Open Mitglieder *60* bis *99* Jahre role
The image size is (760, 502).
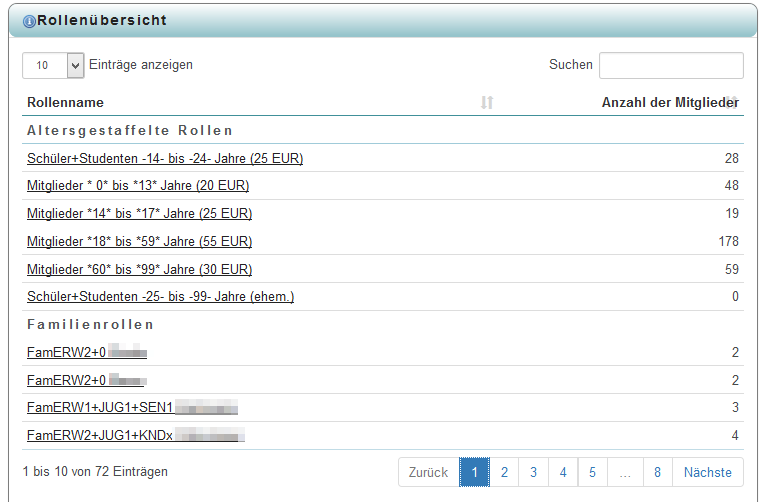[x=139, y=269]
